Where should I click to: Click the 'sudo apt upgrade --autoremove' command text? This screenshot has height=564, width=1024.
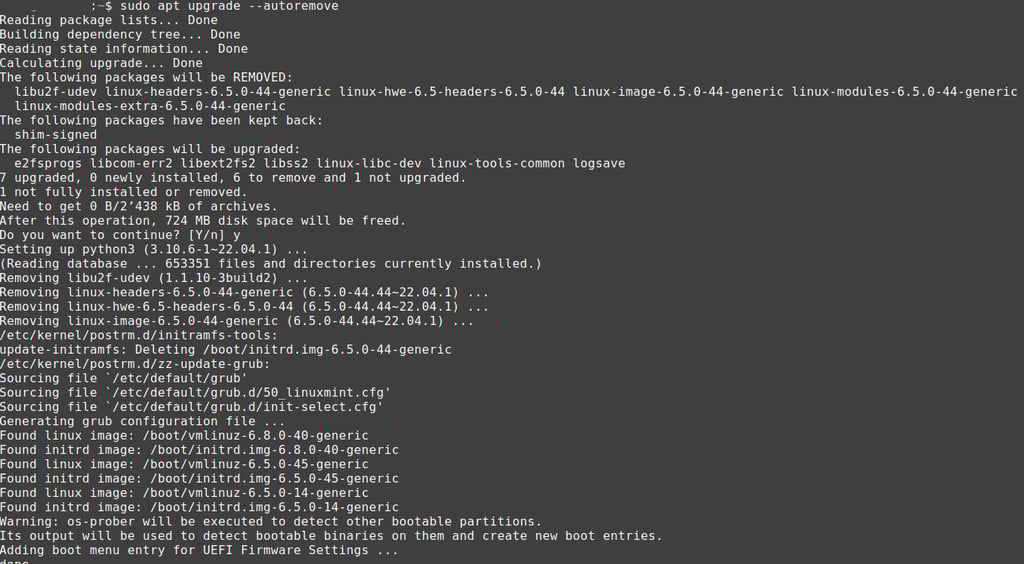coord(229,7)
